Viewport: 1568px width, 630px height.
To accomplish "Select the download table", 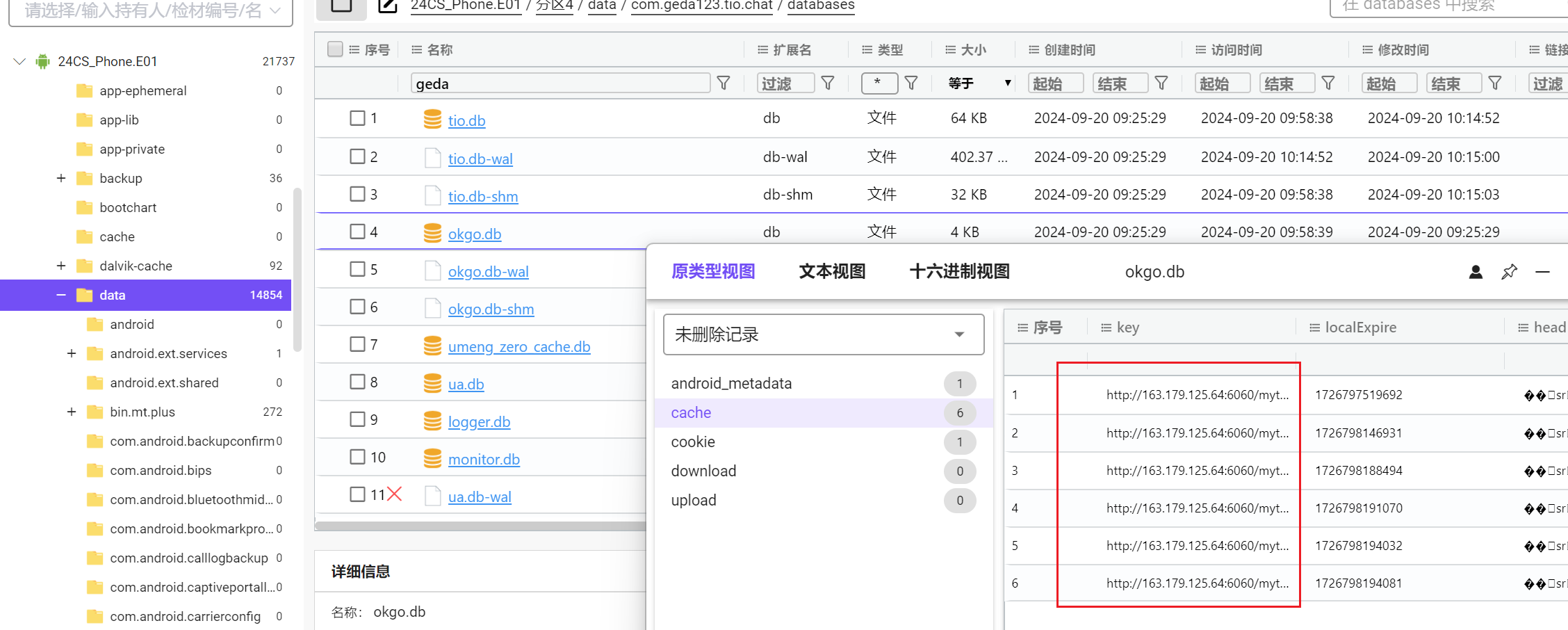I will (823, 471).
